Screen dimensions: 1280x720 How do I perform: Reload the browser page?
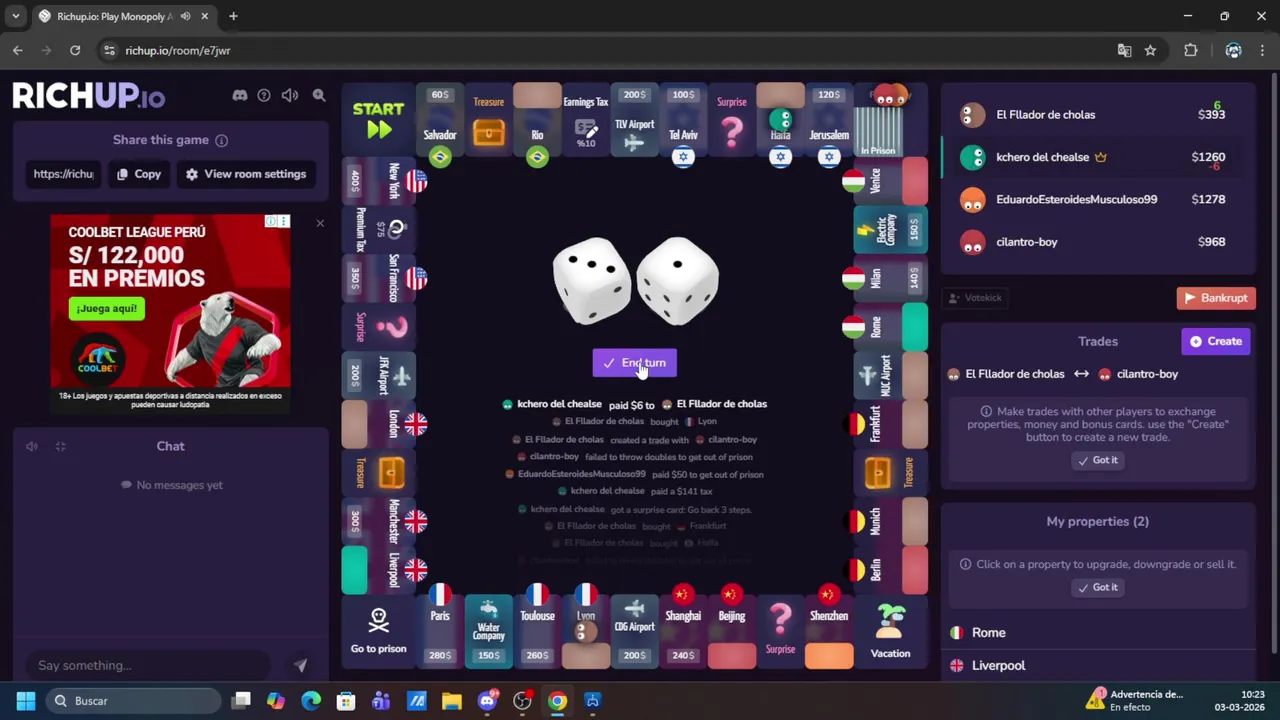click(x=75, y=50)
